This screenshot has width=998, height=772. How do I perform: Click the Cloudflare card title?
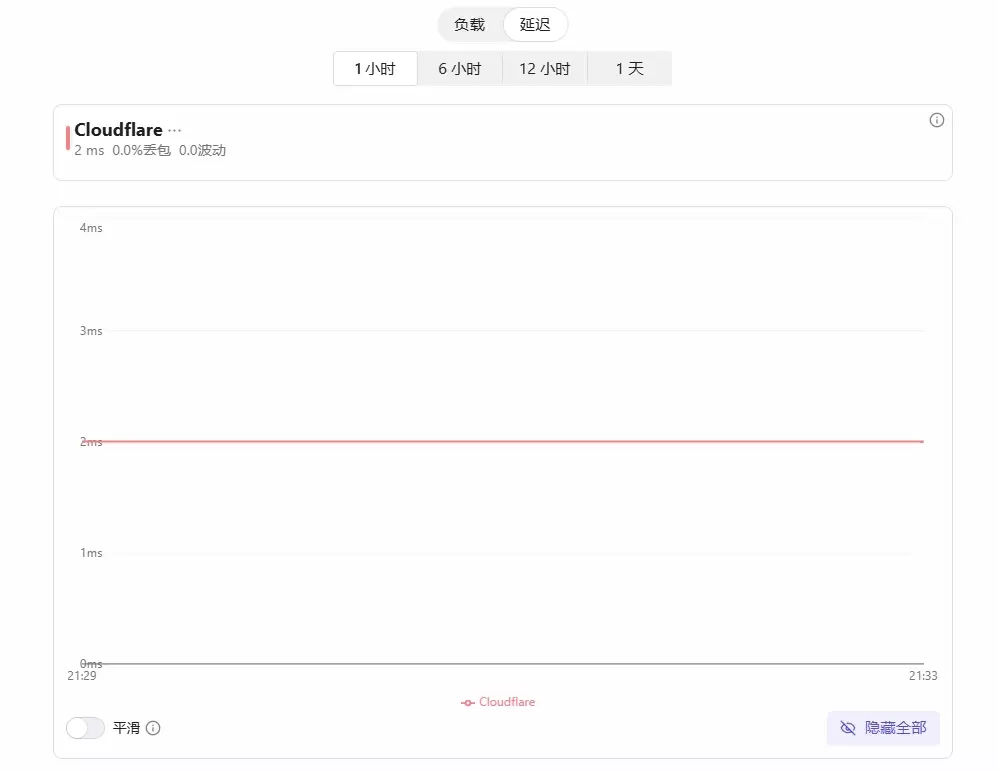(x=118, y=130)
